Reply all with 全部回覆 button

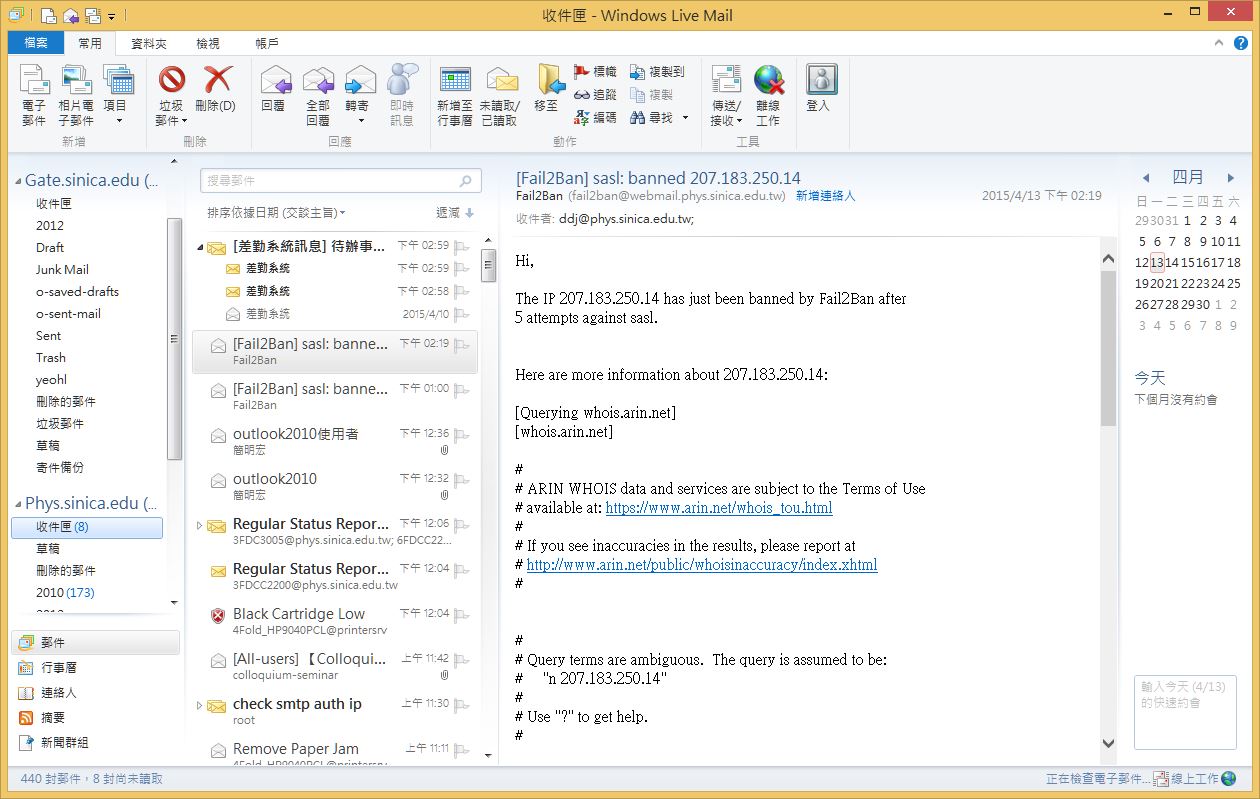(317, 95)
